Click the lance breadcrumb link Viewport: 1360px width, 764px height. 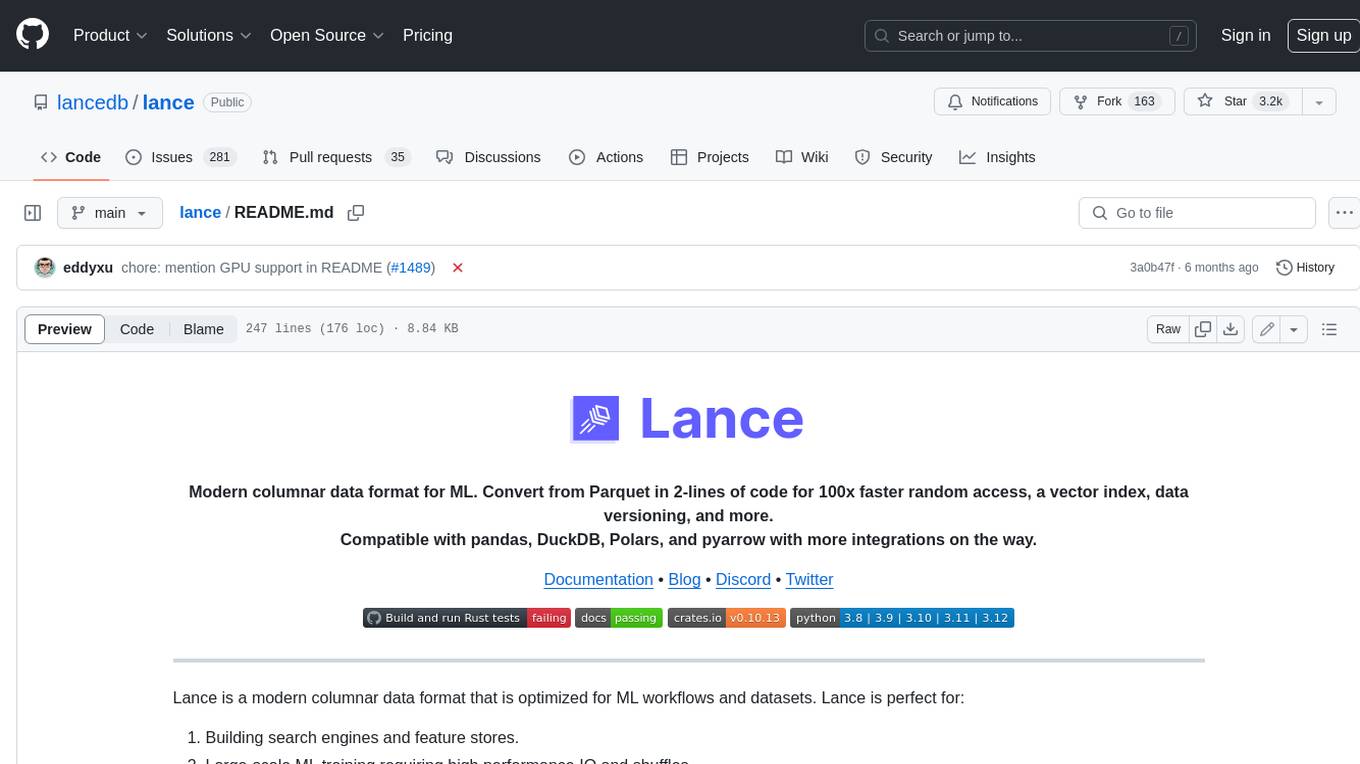pos(200,212)
